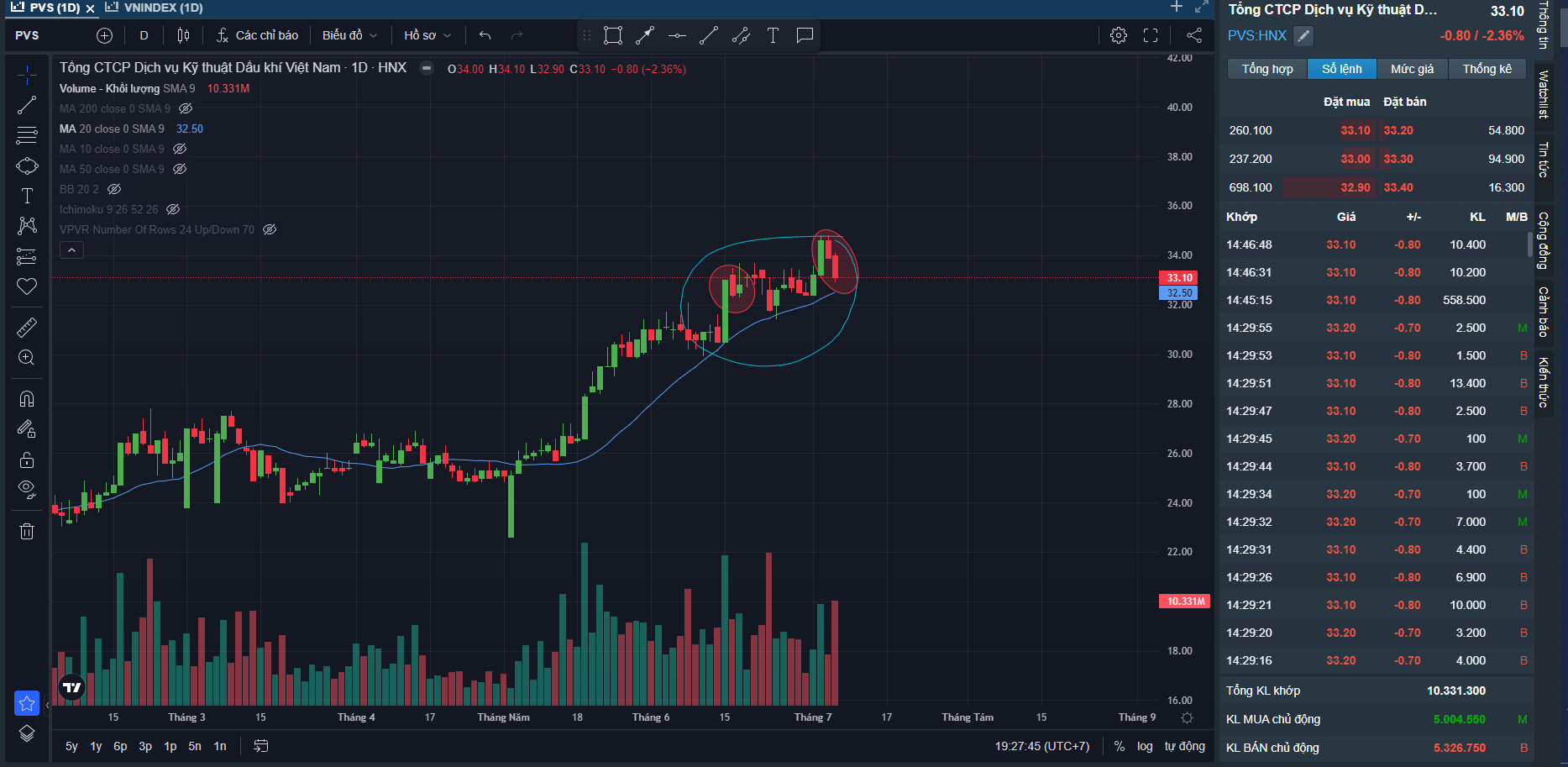Switch to the Tổng hợp tab
1568x767 pixels.
(1267, 69)
